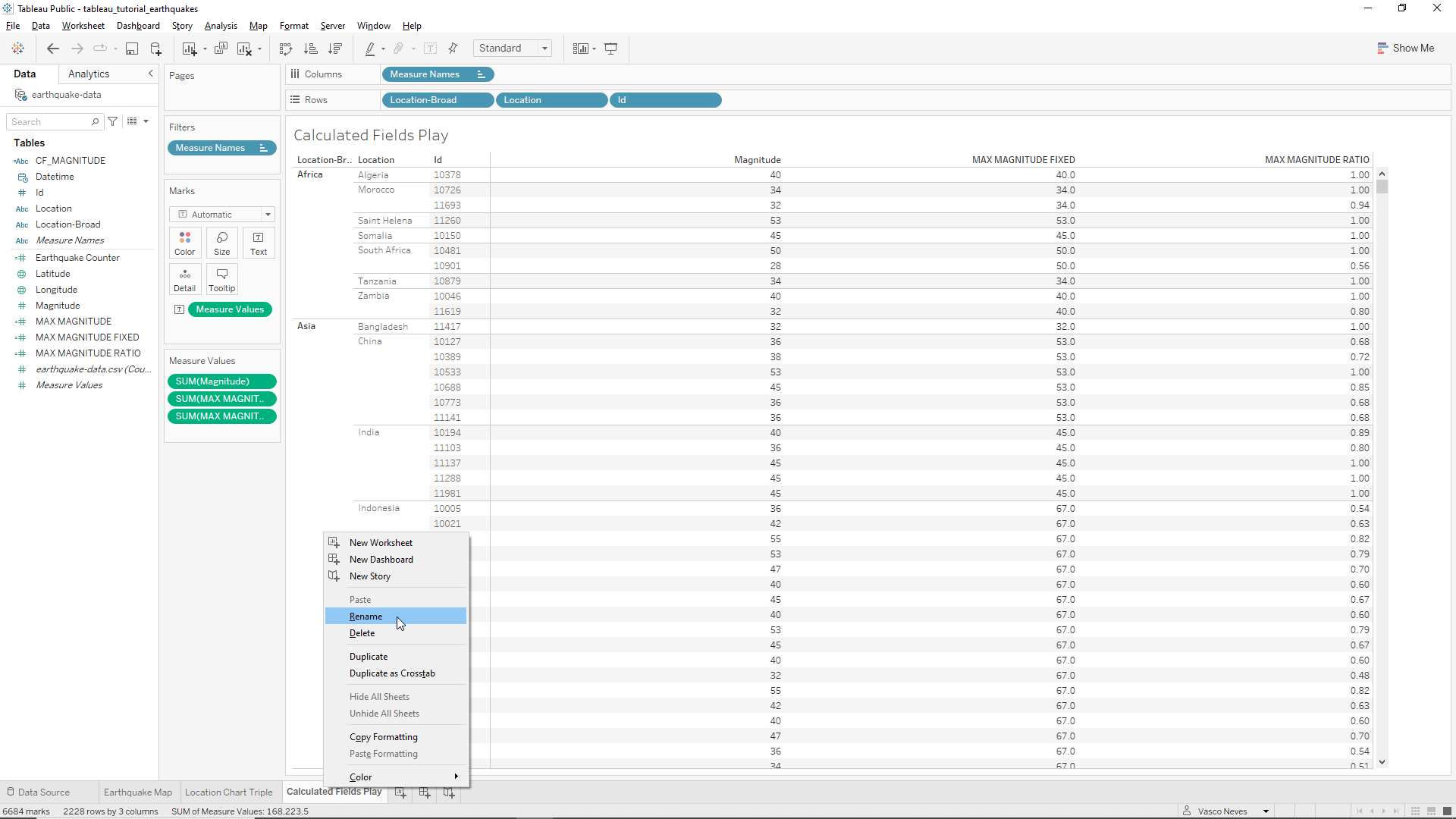
Task: Open the Automatic mark type dropdown
Action: click(x=221, y=215)
